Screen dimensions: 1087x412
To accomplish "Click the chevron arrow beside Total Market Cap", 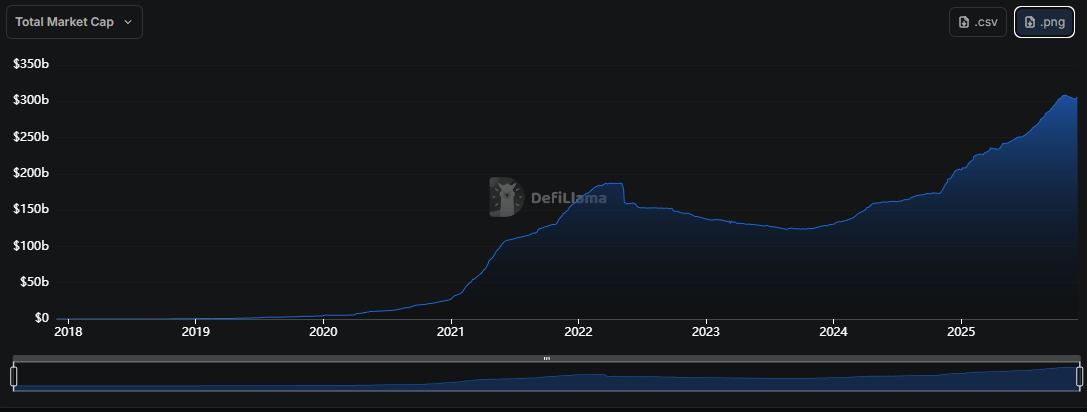I will point(128,22).
